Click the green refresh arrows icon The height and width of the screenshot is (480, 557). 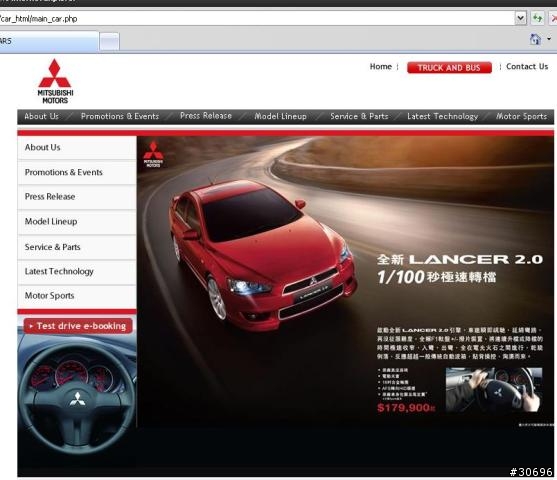[537, 18]
